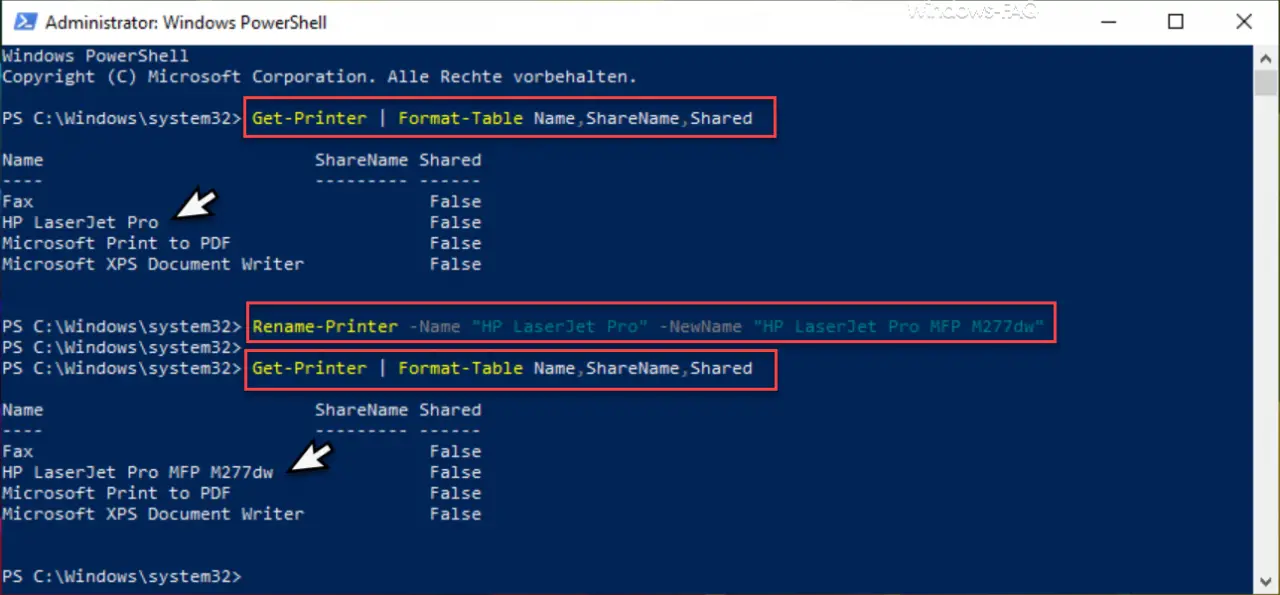Click 'Microsoft Print to PDF' in first table
Image resolution: width=1280 pixels, height=595 pixels.
116,243
